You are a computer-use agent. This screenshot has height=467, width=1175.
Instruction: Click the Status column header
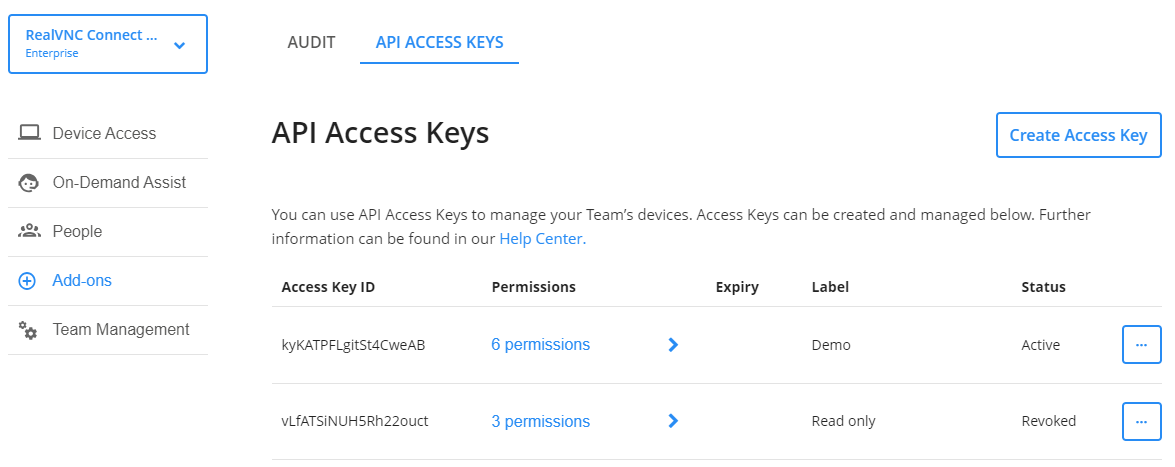[1043, 287]
